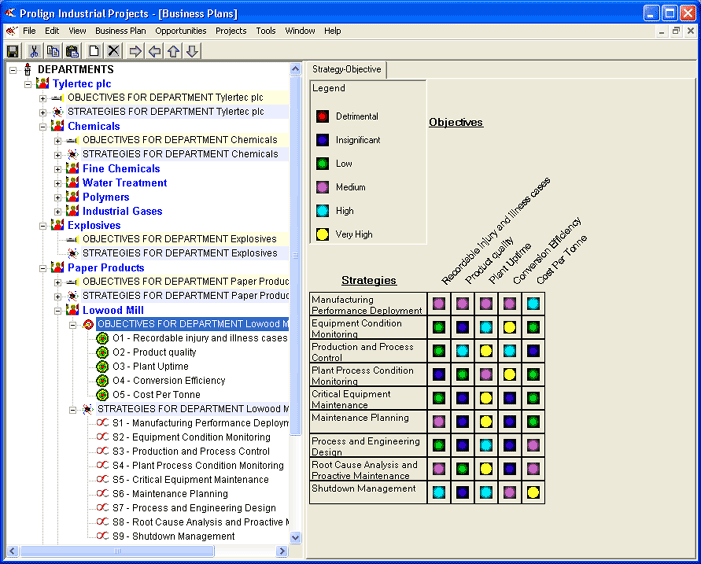This screenshot has width=701, height=564.
Task: Open the File menu
Action: tap(29, 31)
